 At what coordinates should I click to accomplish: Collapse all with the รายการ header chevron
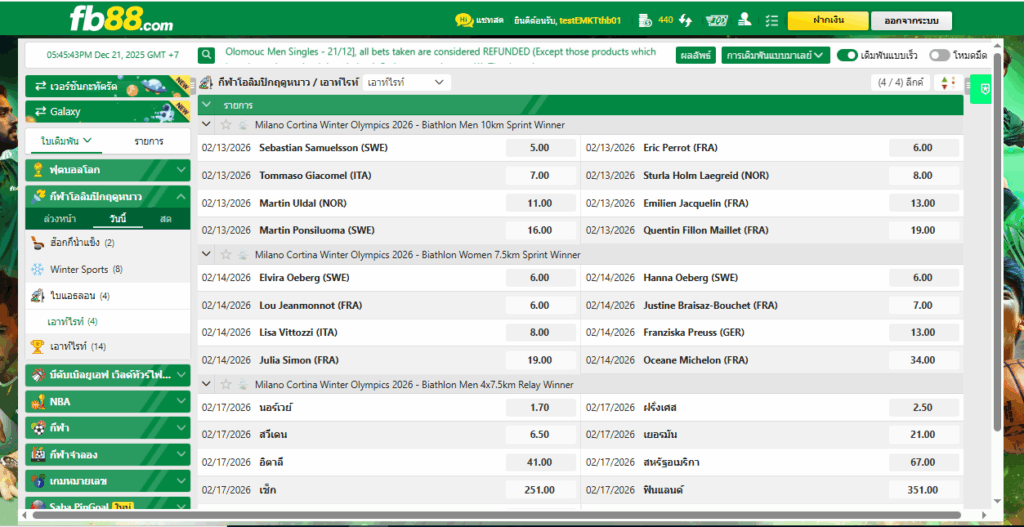pos(206,105)
